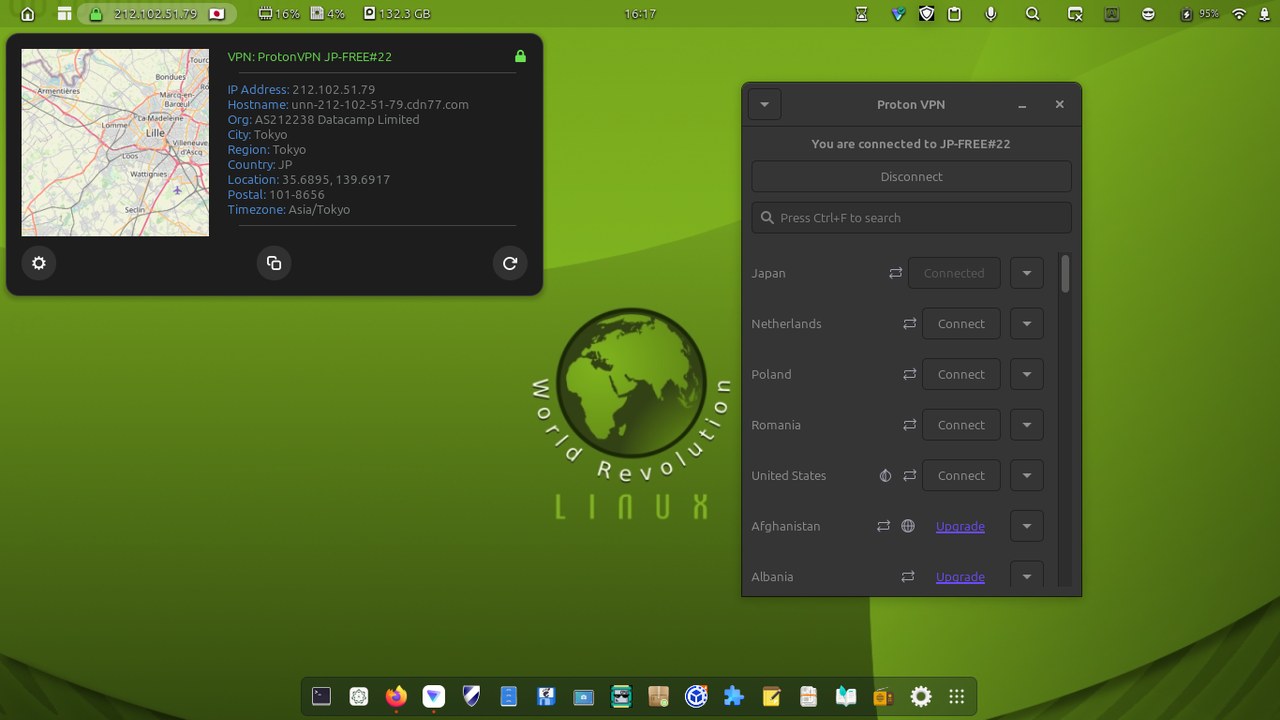
Task: Show all applications grid in dock
Action: pos(956,696)
